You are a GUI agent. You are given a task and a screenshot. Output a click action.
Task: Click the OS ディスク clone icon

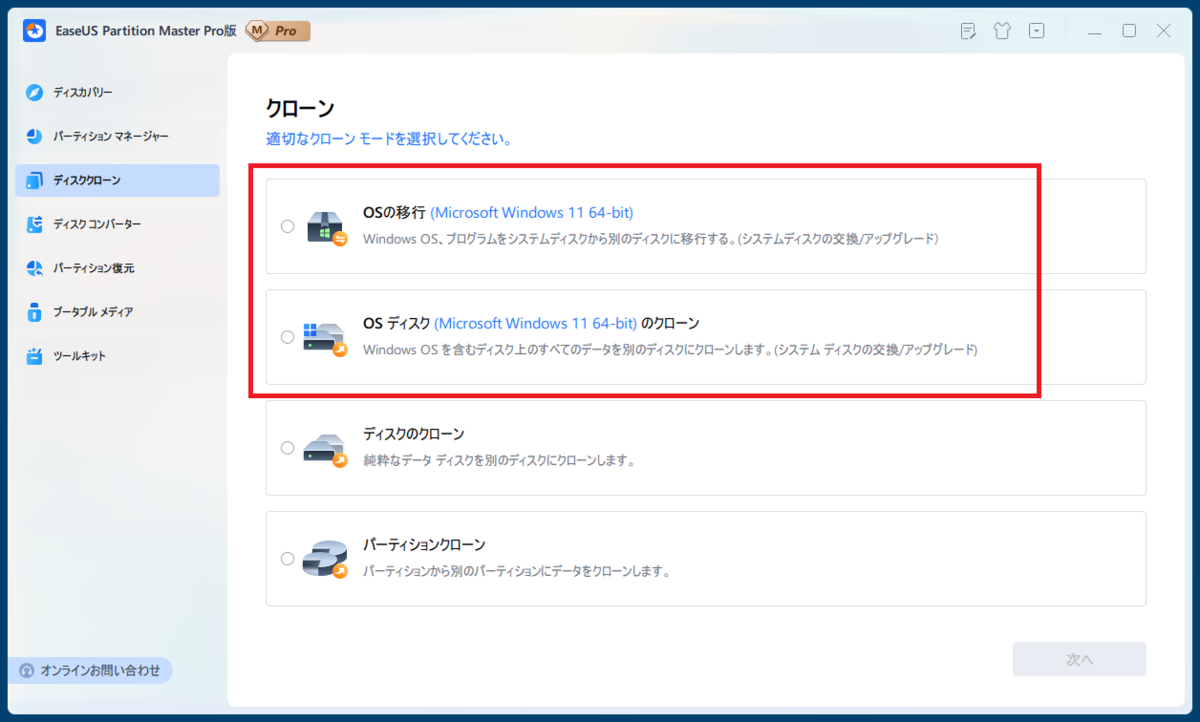tap(325, 339)
